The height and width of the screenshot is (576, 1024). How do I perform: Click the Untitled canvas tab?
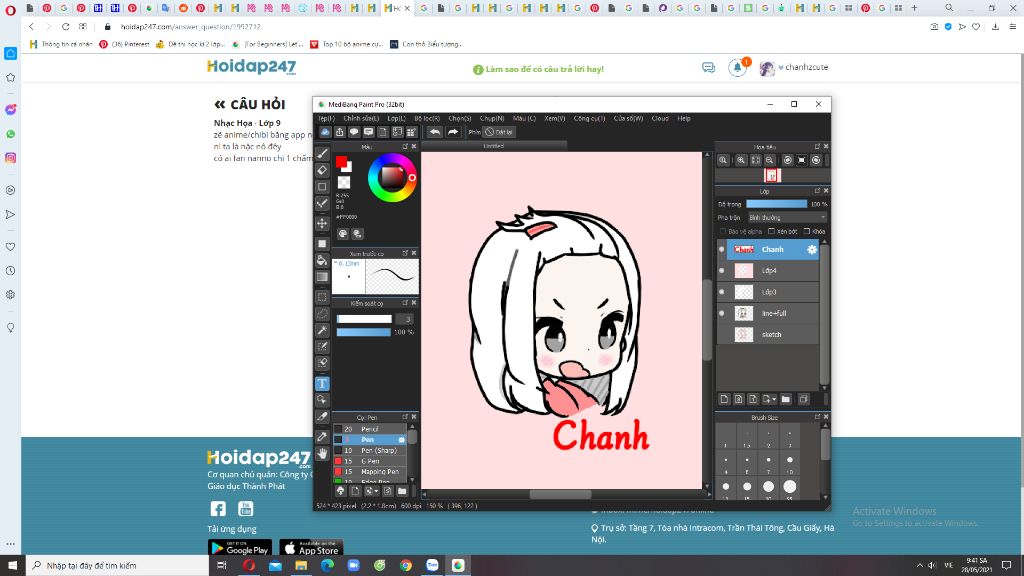494,146
